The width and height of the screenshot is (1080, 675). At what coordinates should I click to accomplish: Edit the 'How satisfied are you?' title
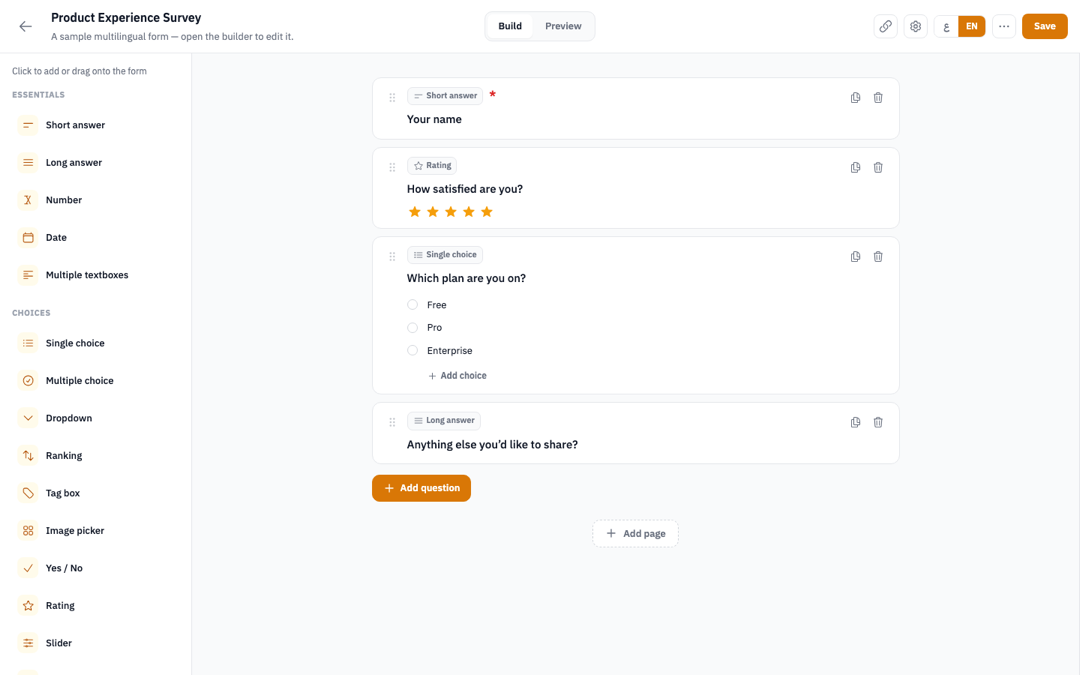tap(465, 189)
